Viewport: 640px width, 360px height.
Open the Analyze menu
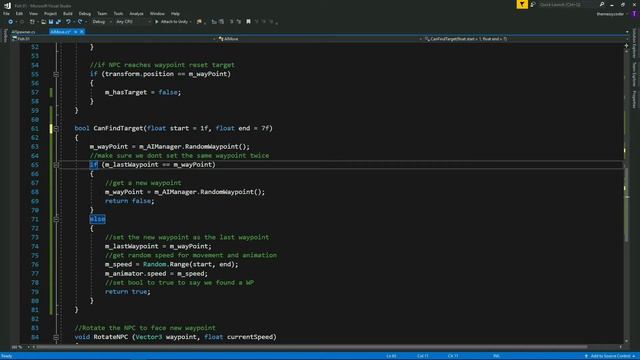(x=136, y=13)
